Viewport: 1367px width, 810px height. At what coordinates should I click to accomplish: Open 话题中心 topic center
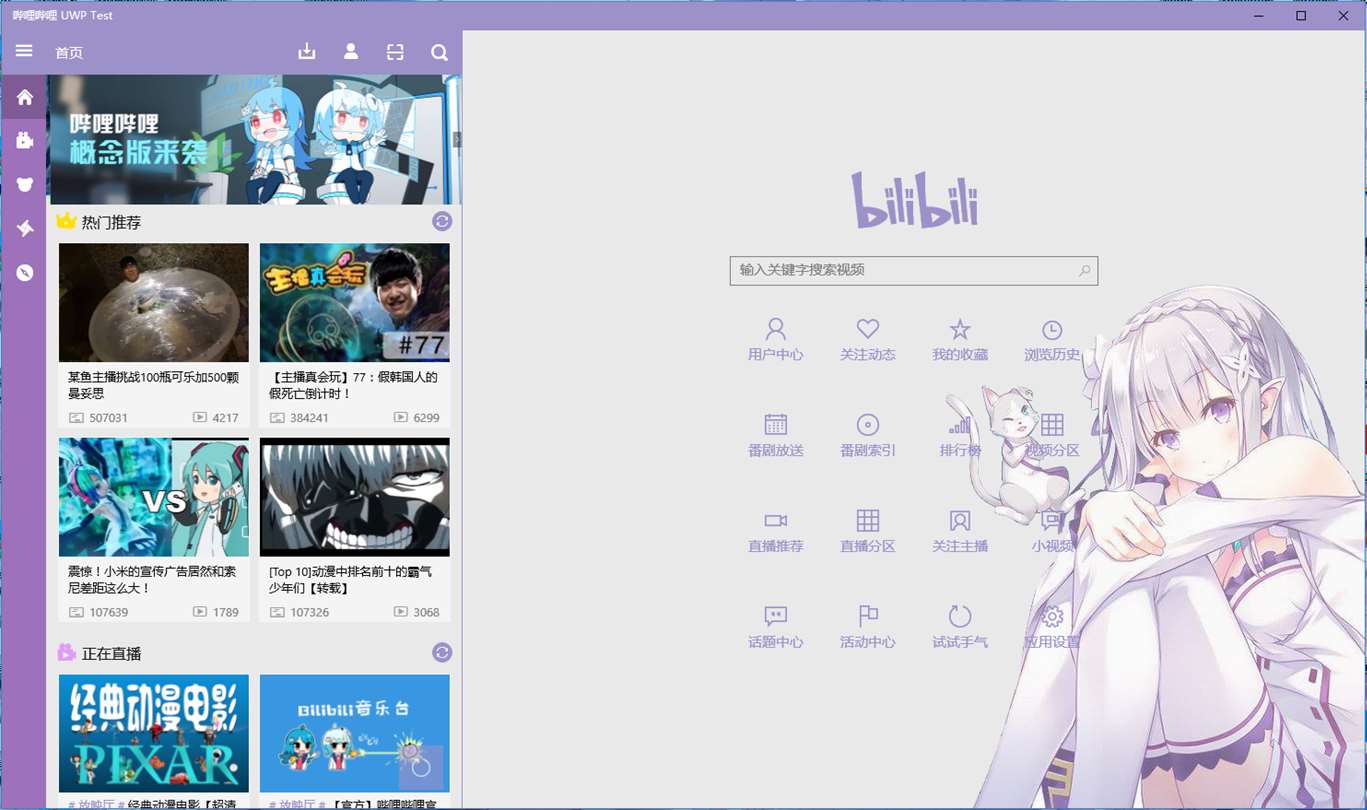coord(775,627)
